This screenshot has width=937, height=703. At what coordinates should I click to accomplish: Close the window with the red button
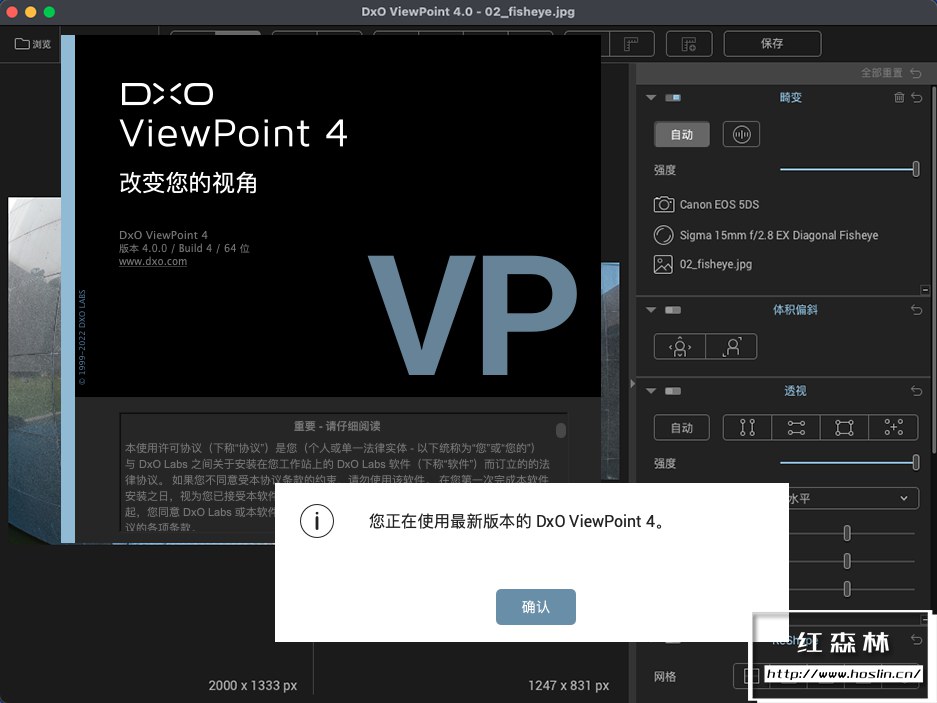(12, 11)
